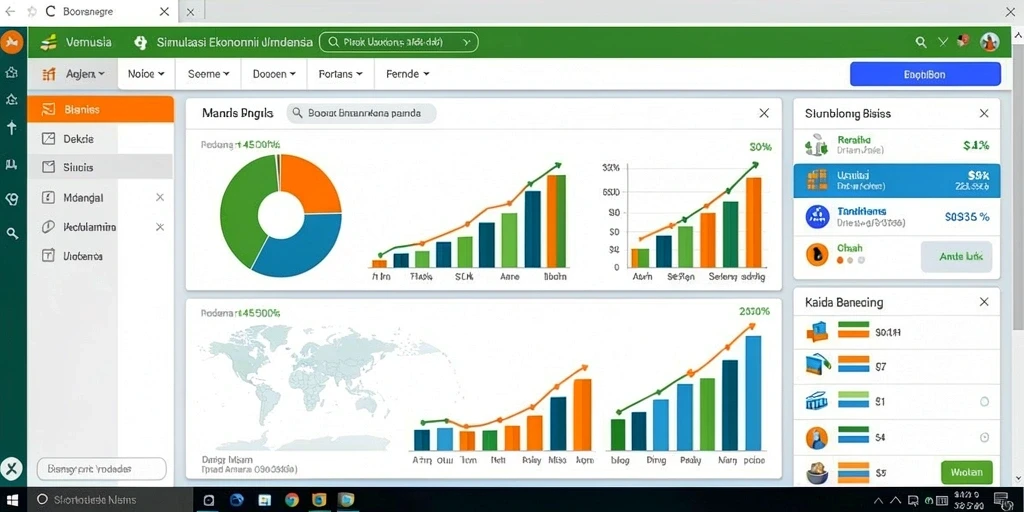The width and height of the screenshot is (1024, 512).
Task: Open the user avatar in the green header
Action: pos(990,42)
